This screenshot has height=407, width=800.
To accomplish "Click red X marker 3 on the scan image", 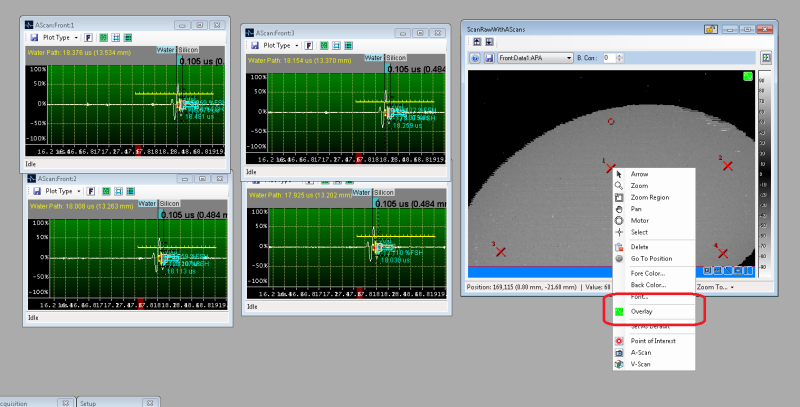I will 501,251.
